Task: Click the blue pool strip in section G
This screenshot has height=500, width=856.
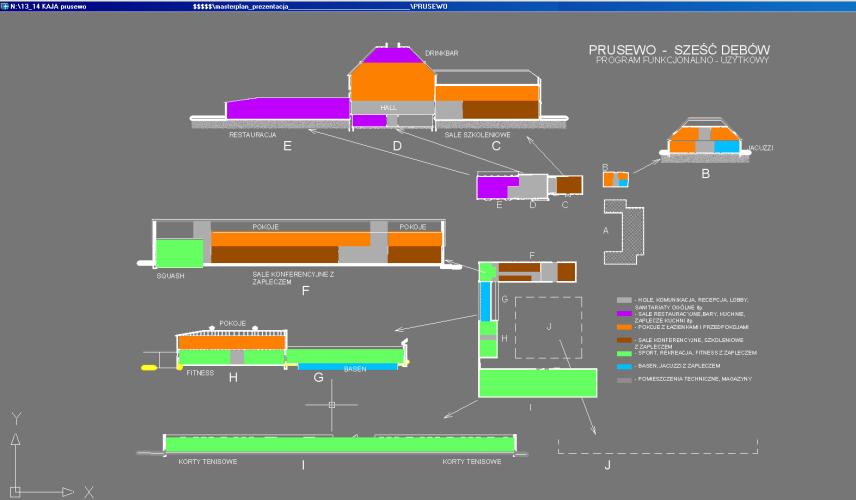Action: click(348, 367)
